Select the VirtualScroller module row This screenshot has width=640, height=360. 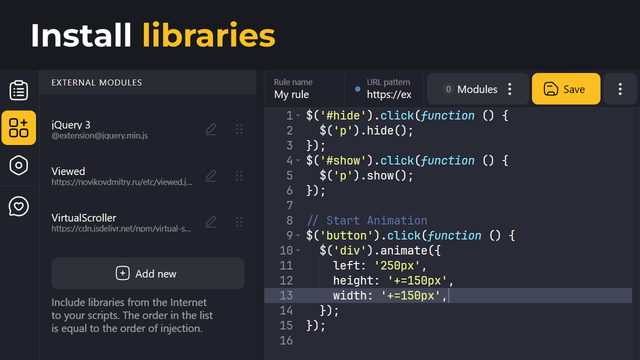point(148,222)
